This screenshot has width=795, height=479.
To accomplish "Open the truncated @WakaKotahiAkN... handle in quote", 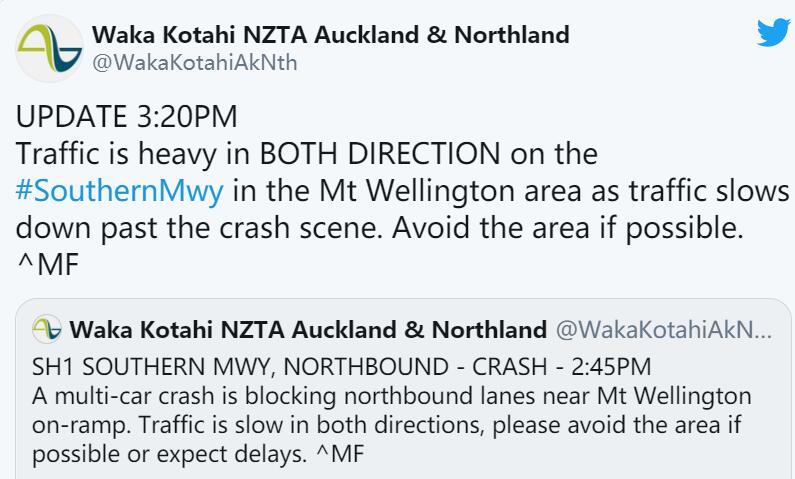I will [x=664, y=329].
